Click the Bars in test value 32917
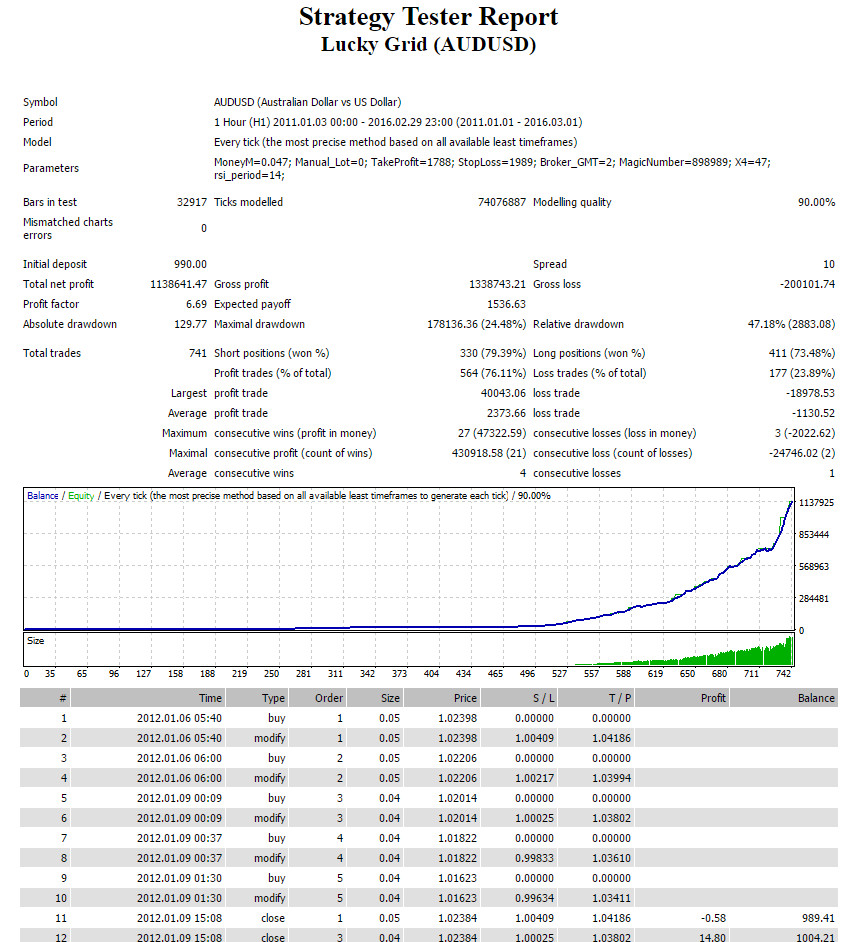841x942 pixels. (x=192, y=202)
